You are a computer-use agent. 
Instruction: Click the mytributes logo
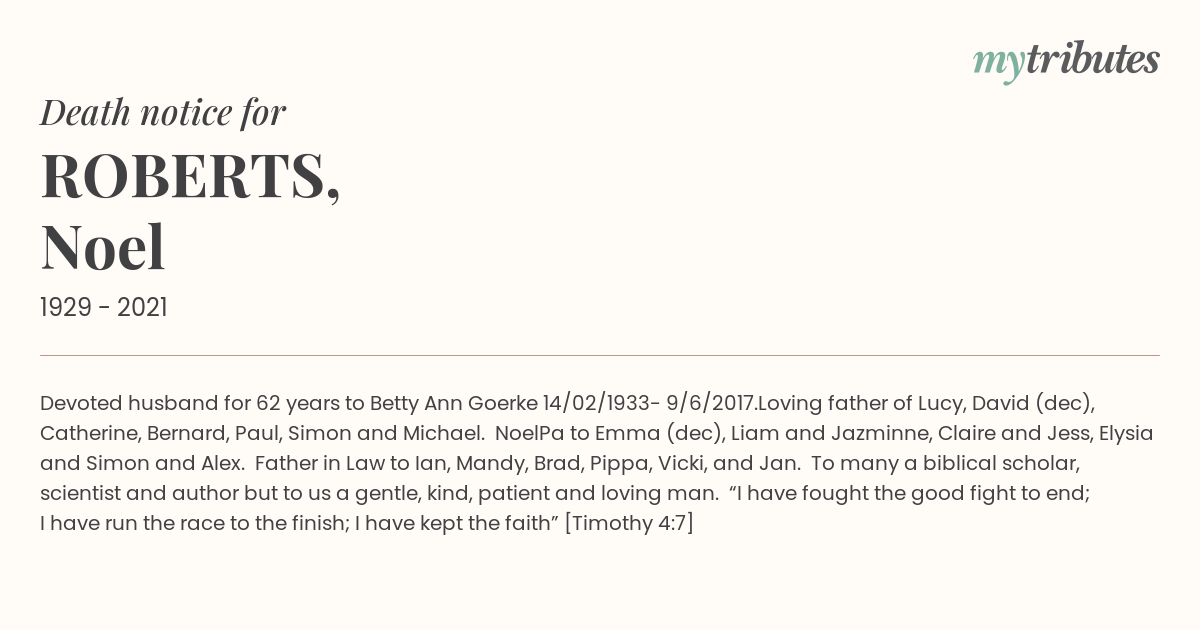click(1066, 61)
